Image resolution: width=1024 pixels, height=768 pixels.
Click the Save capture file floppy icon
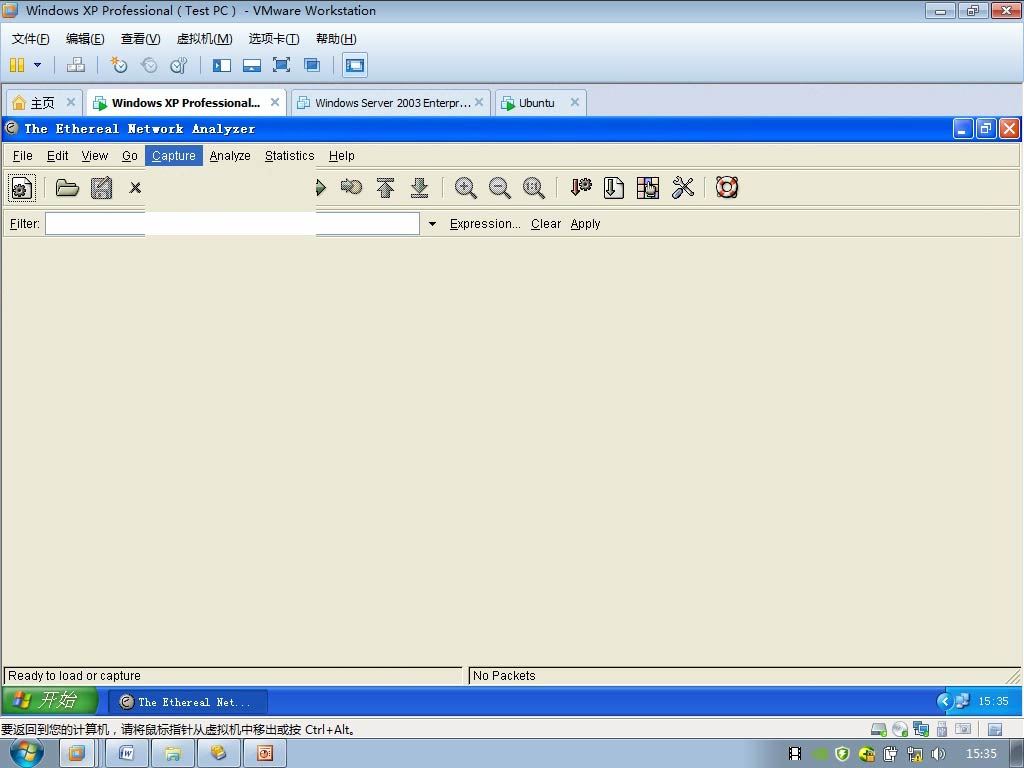(x=101, y=188)
